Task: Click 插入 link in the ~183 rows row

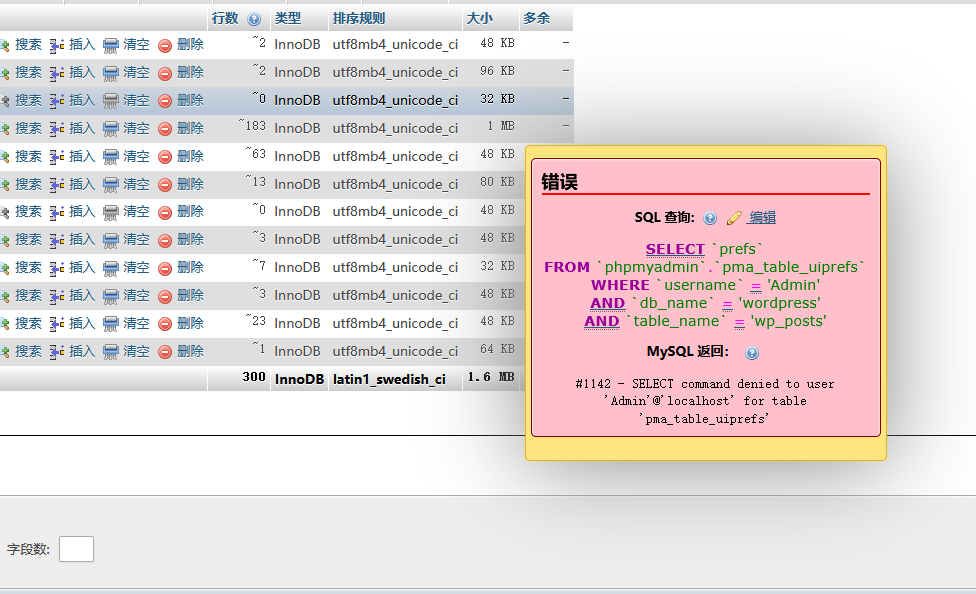Action: (x=82, y=128)
